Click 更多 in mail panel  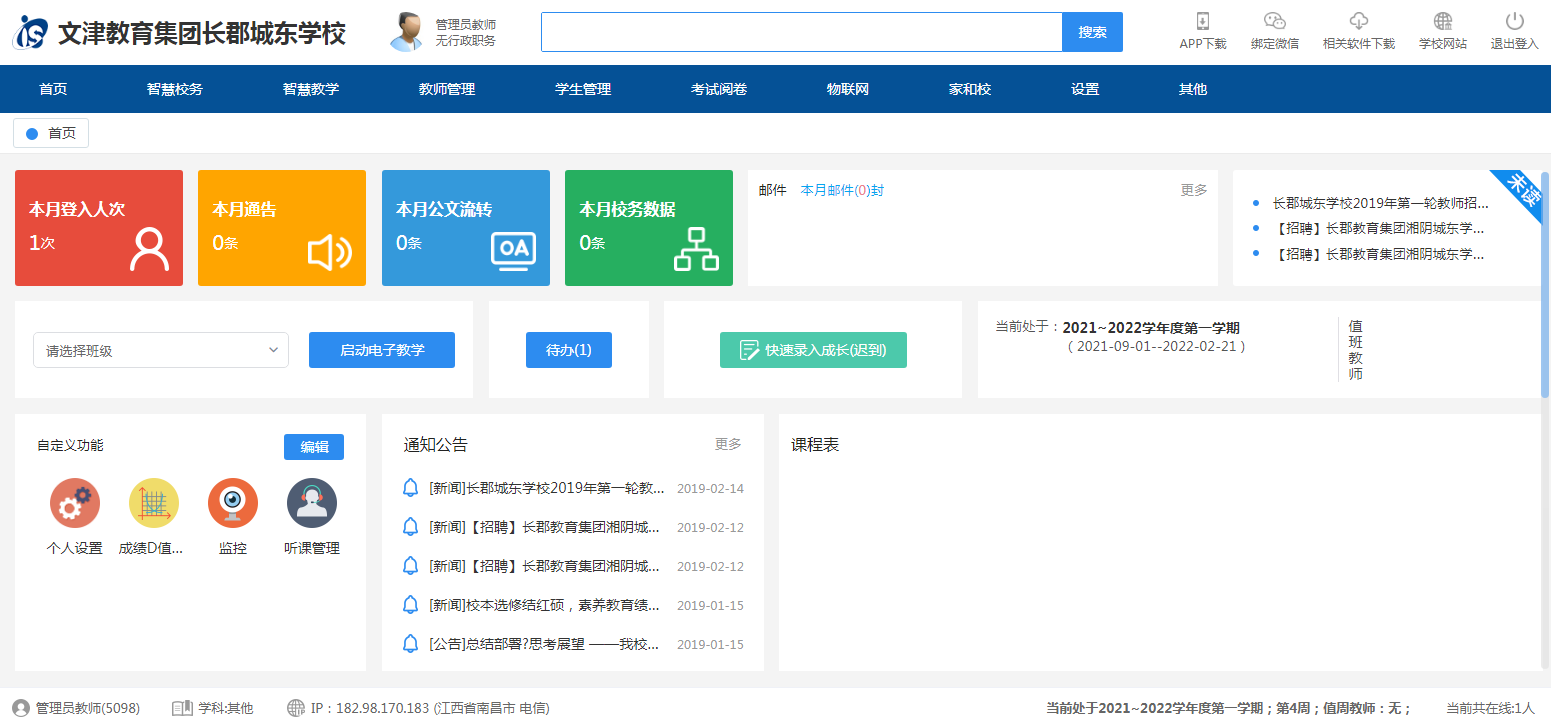point(1194,190)
